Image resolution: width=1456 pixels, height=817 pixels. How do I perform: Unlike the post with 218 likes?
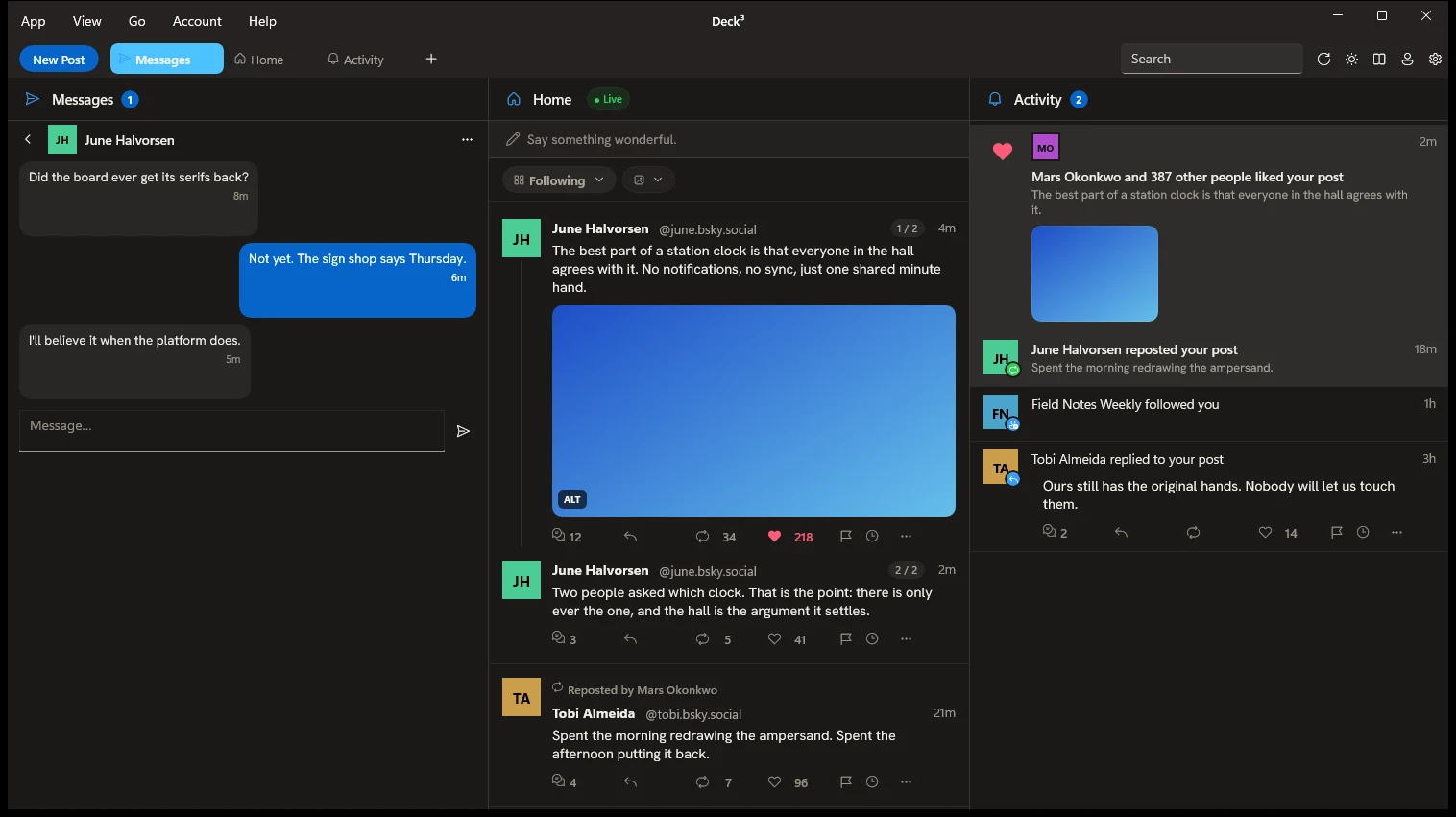click(x=774, y=536)
